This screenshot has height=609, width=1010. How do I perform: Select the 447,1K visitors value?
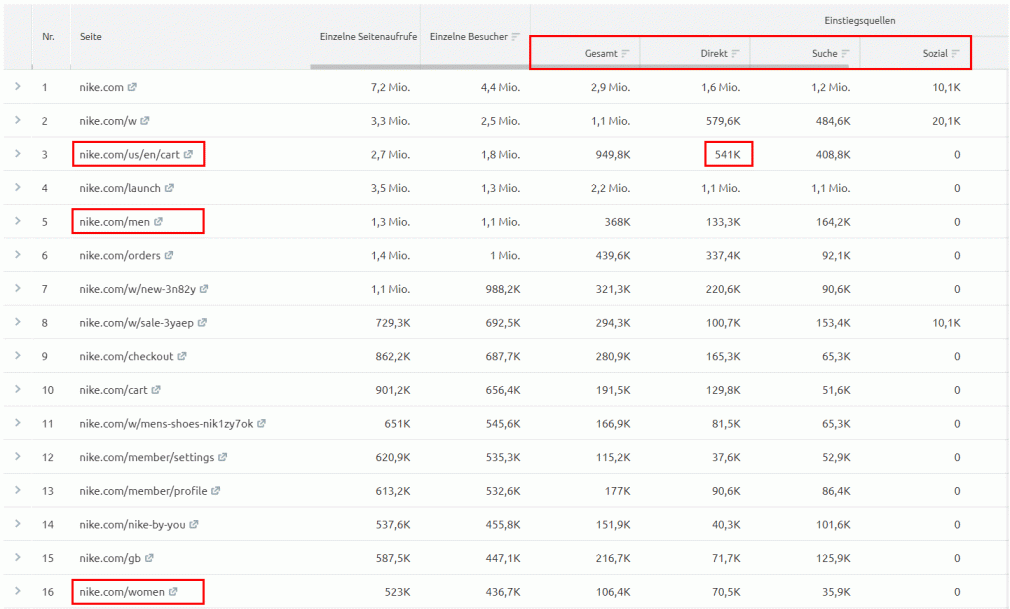pyautogui.click(x=503, y=558)
